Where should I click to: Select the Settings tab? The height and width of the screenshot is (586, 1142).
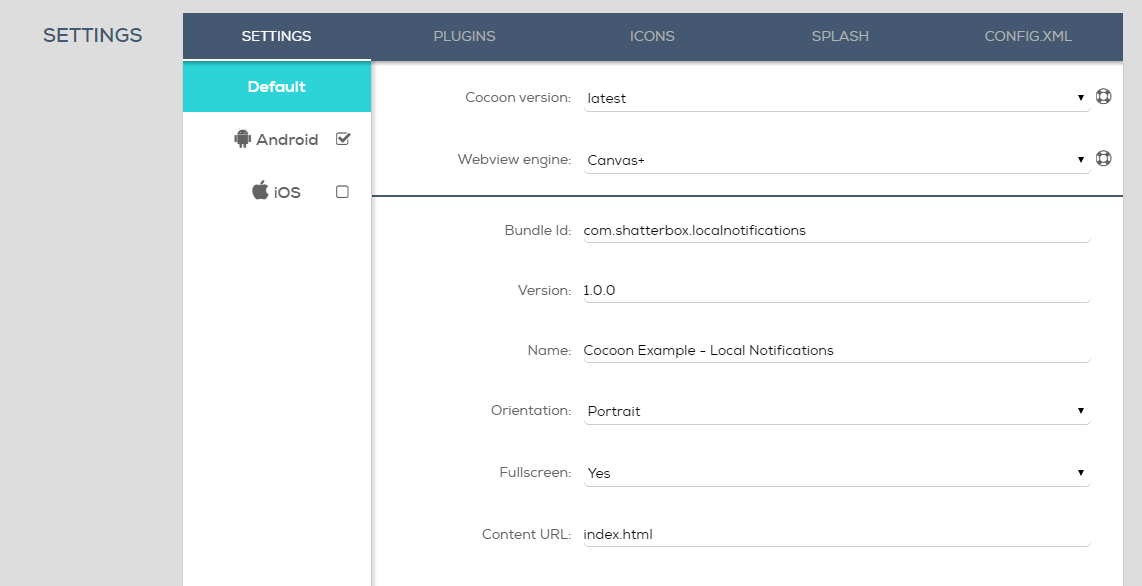click(276, 36)
